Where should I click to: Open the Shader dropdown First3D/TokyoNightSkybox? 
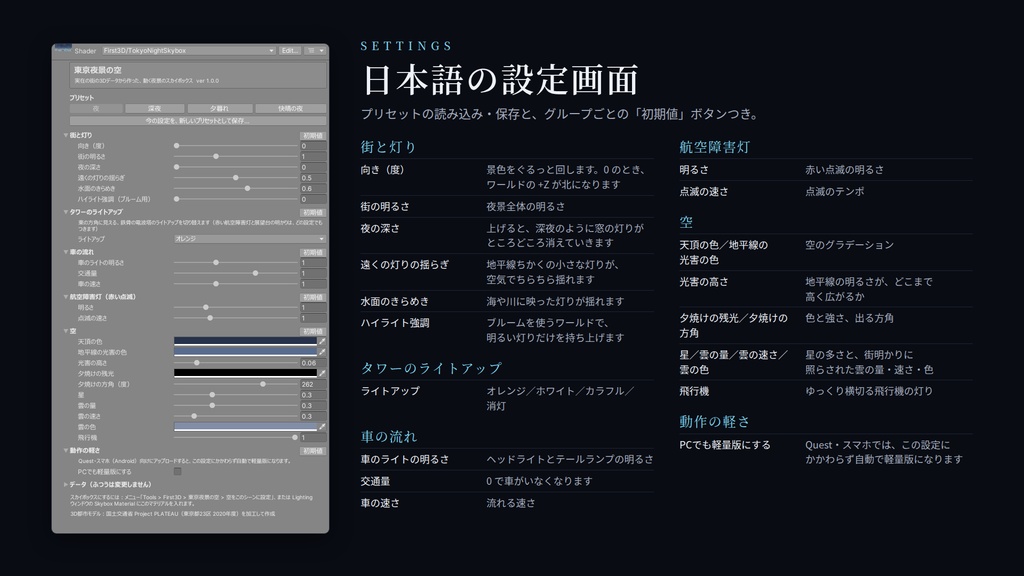(188, 50)
